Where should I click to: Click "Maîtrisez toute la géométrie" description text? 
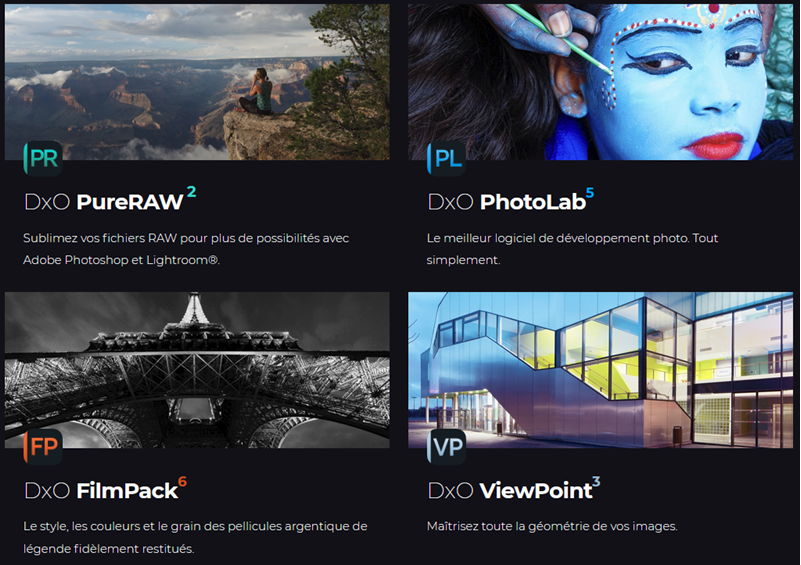tap(552, 526)
